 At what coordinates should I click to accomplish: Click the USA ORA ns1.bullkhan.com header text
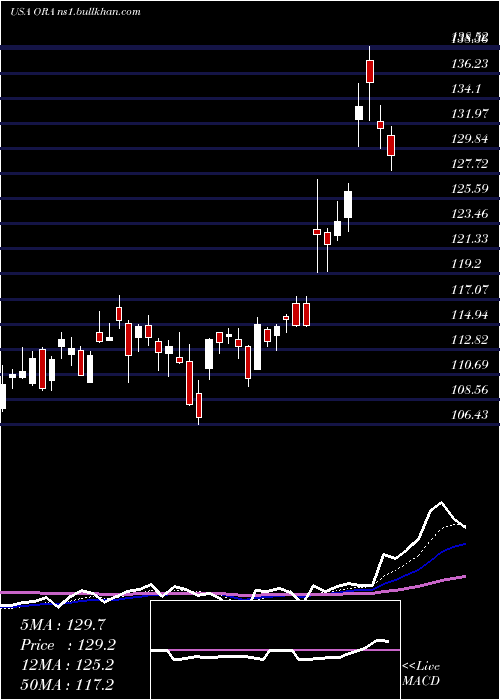pyautogui.click(x=75, y=12)
